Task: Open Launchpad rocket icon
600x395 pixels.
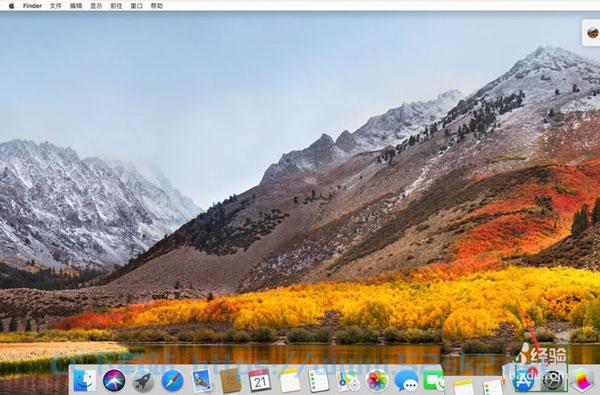Action: point(143,380)
